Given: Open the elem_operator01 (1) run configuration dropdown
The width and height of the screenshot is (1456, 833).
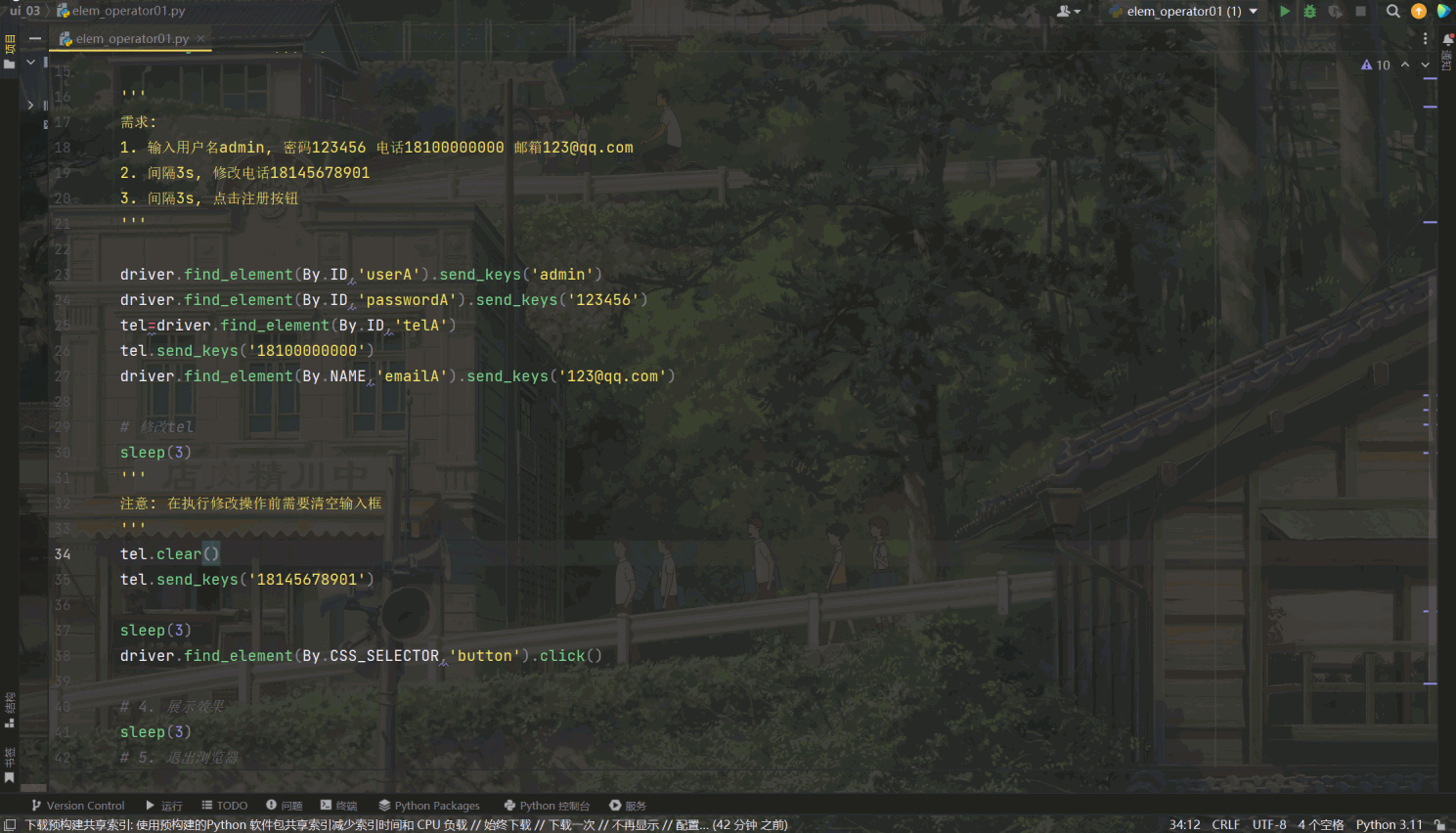Looking at the screenshot, I should click(1183, 11).
